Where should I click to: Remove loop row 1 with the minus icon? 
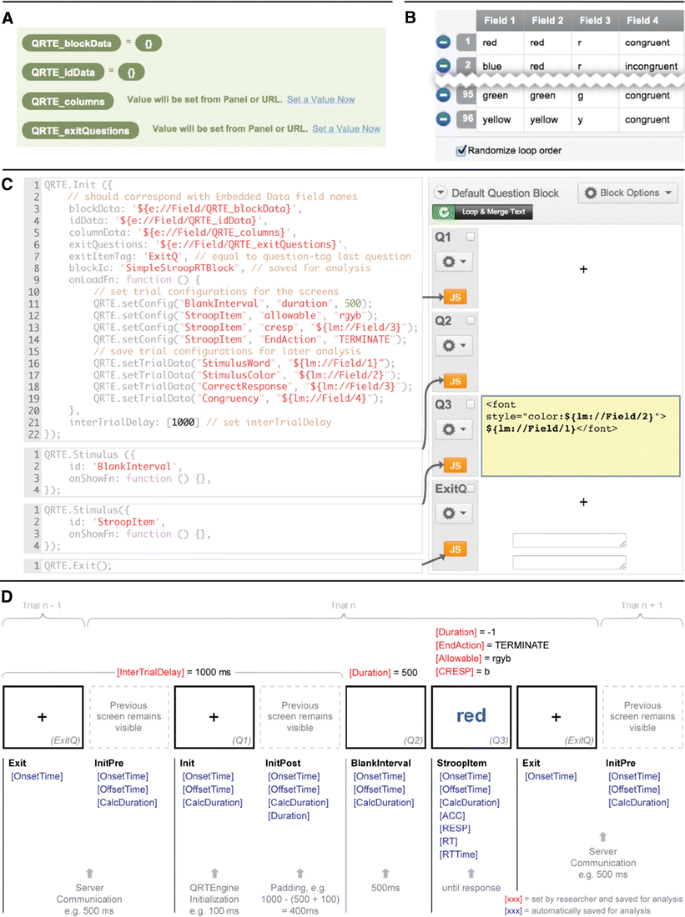[443, 44]
